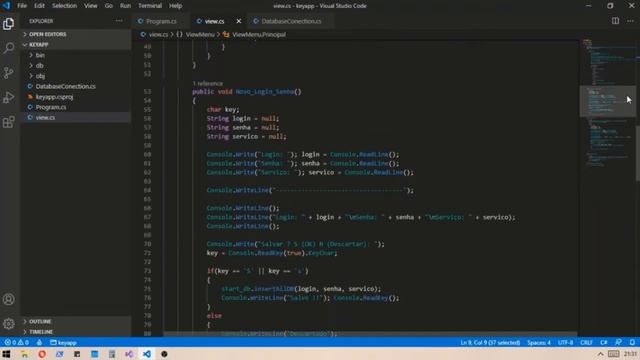
Task: Open notifications bell in status bar
Action: [632, 342]
